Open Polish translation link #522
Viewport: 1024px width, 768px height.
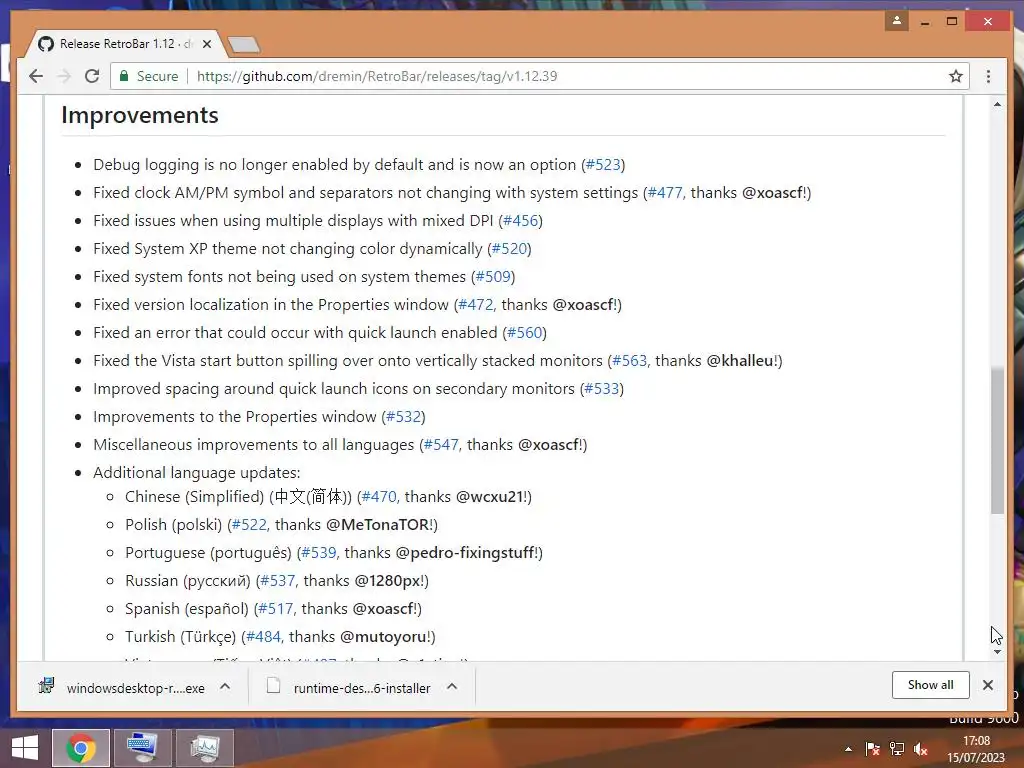click(x=249, y=525)
